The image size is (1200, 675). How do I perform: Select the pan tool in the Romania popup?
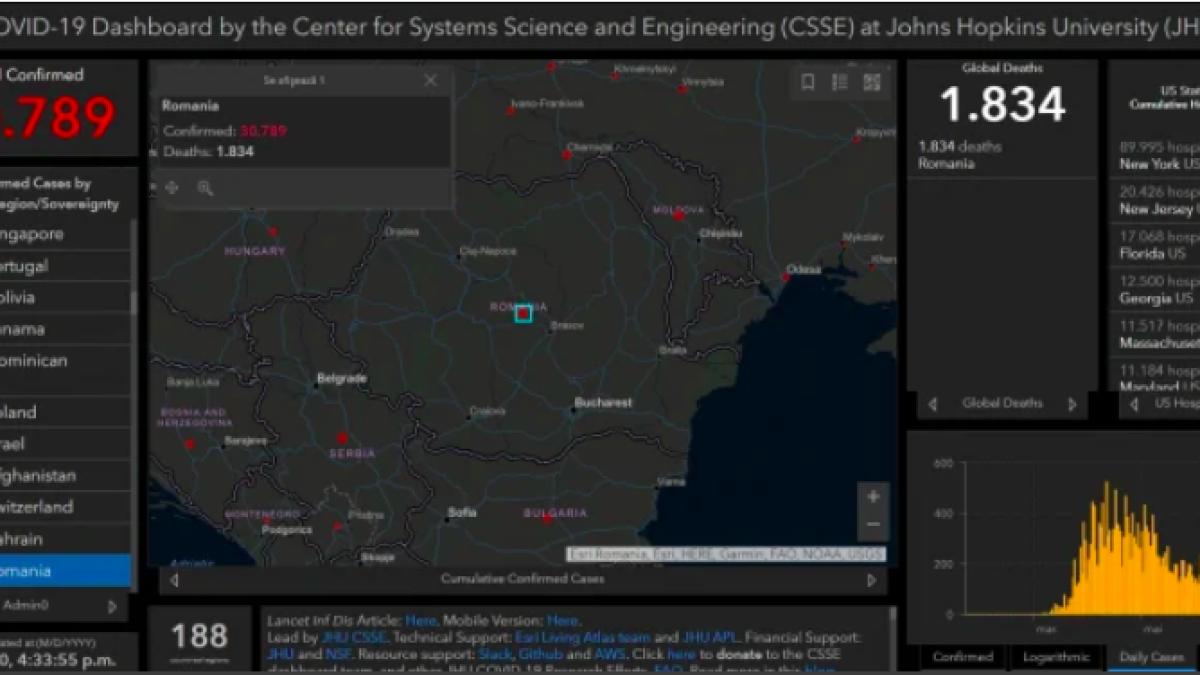[x=172, y=187]
